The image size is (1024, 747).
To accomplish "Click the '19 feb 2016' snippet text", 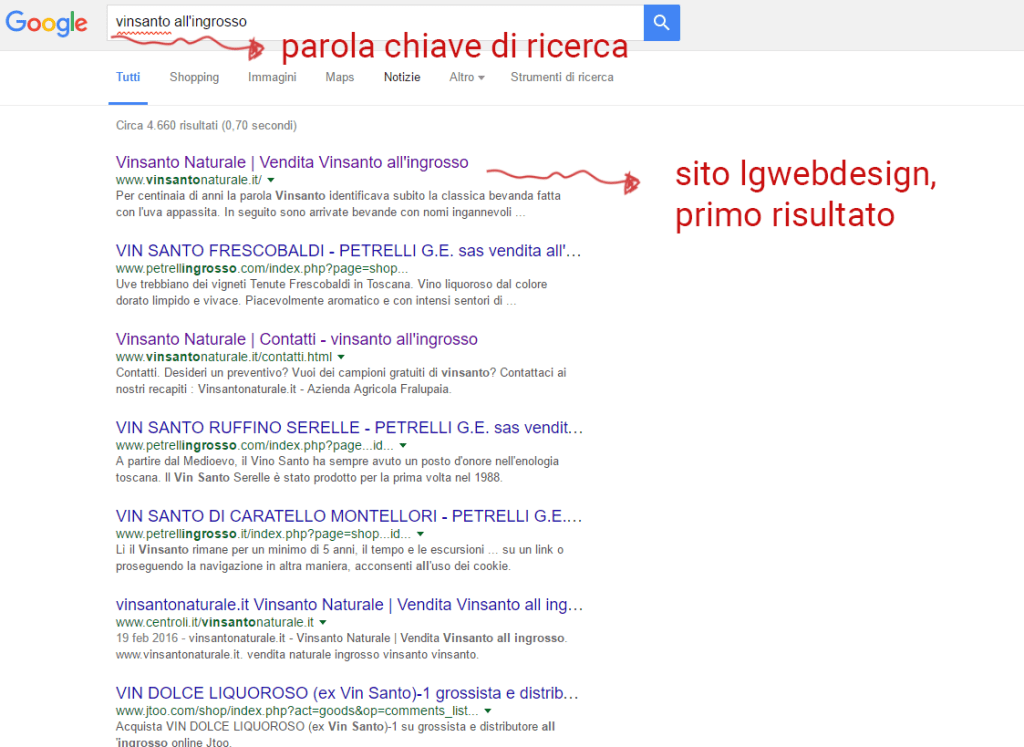I will tap(146, 638).
